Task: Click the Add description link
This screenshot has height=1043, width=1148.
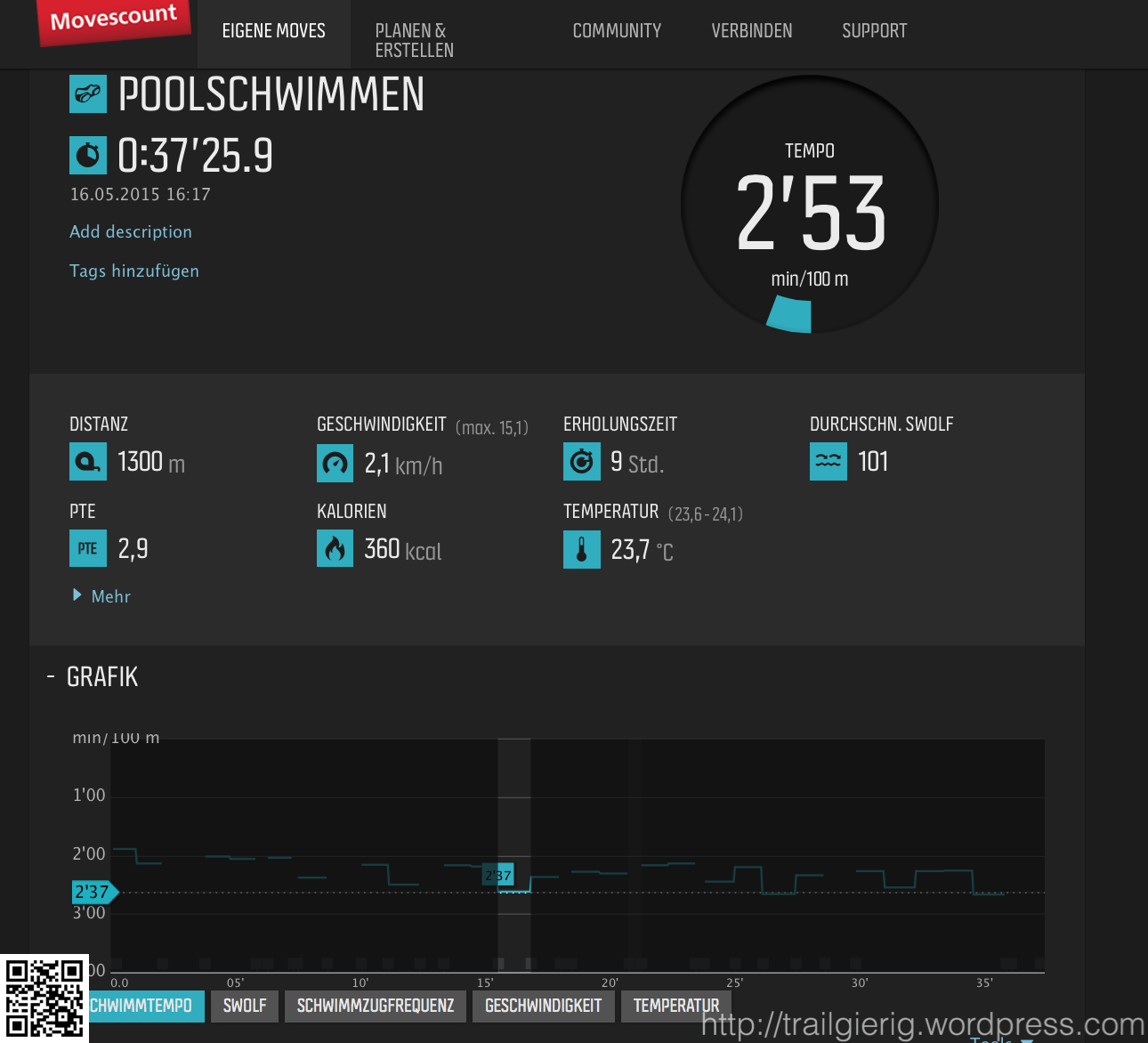Action: tap(131, 232)
